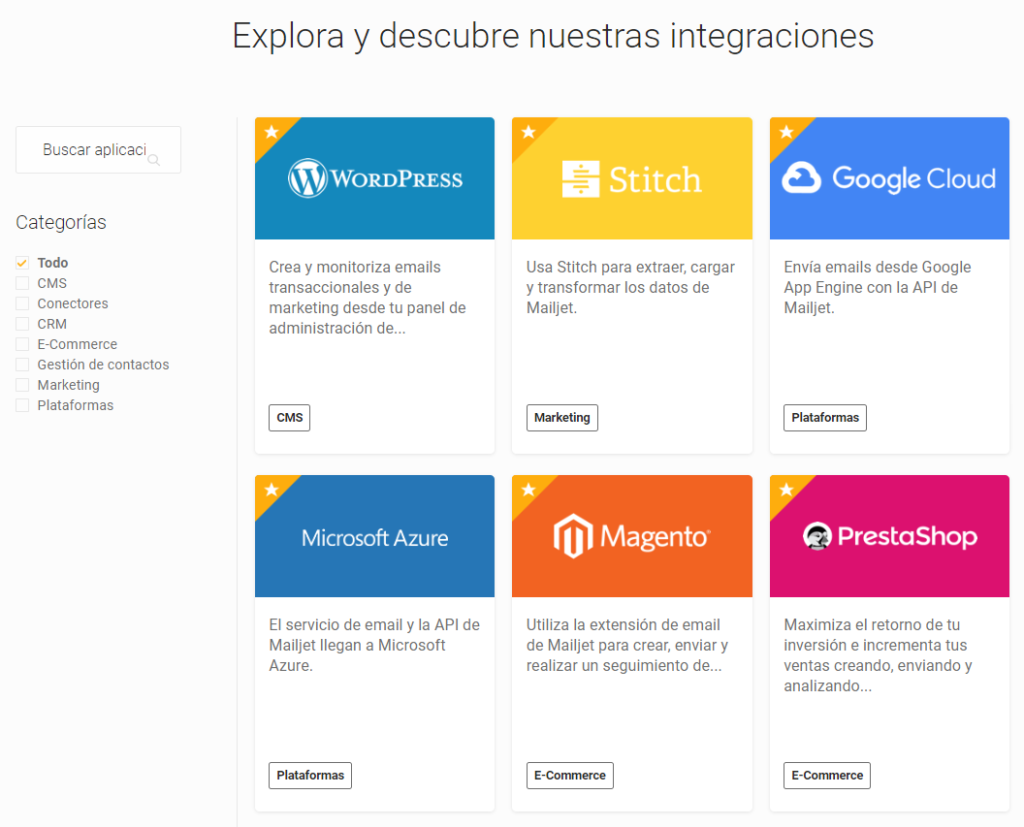The image size is (1024, 827).
Task: Select the Conectores checkbox
Action: pos(22,304)
